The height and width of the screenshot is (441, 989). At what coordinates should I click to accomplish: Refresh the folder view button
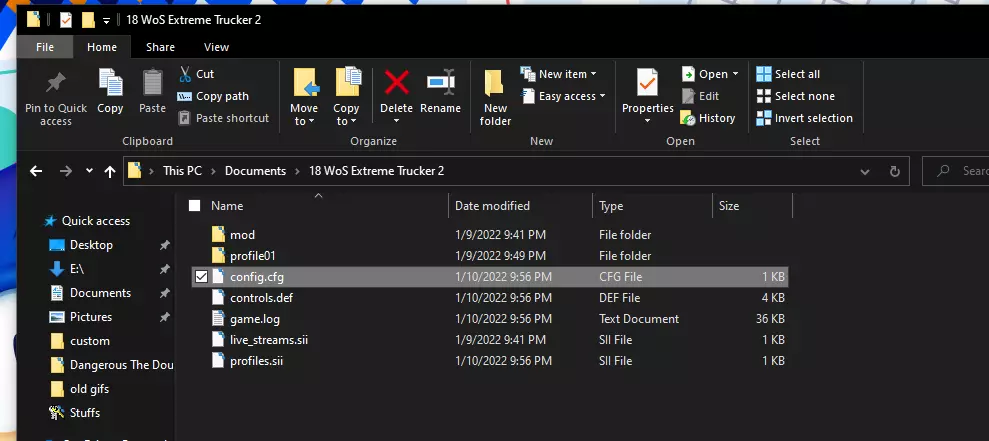[894, 171]
